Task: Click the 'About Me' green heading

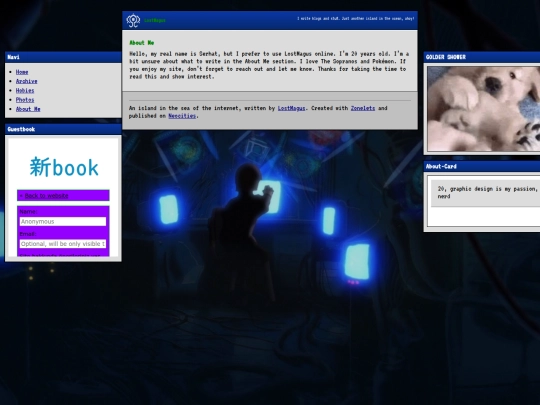Action: point(142,43)
